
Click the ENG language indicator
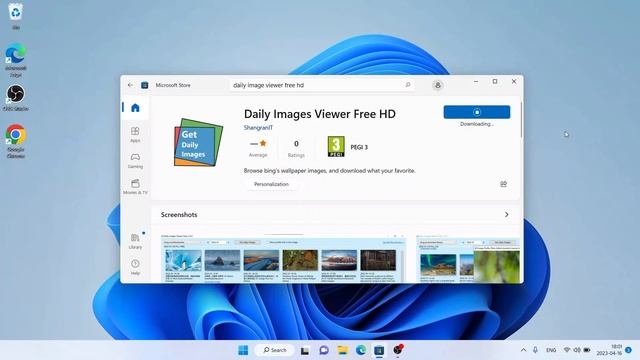pos(551,350)
